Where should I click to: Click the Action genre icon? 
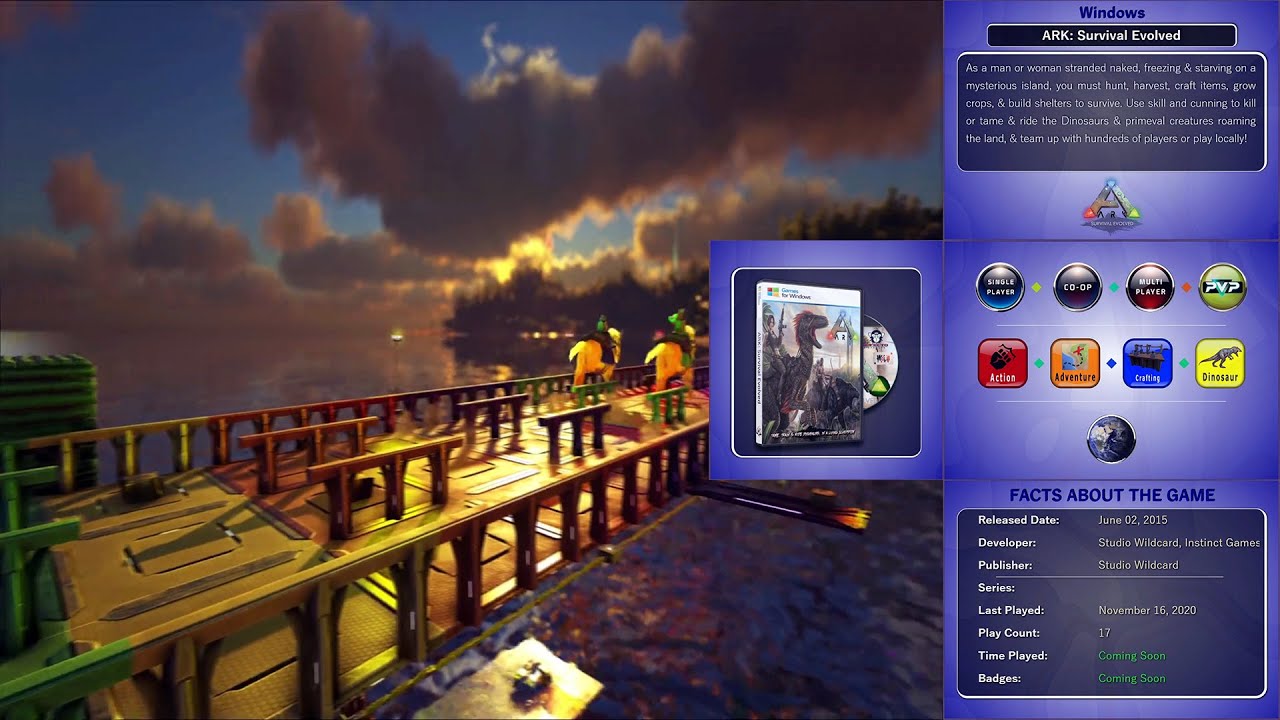[x=1002, y=363]
